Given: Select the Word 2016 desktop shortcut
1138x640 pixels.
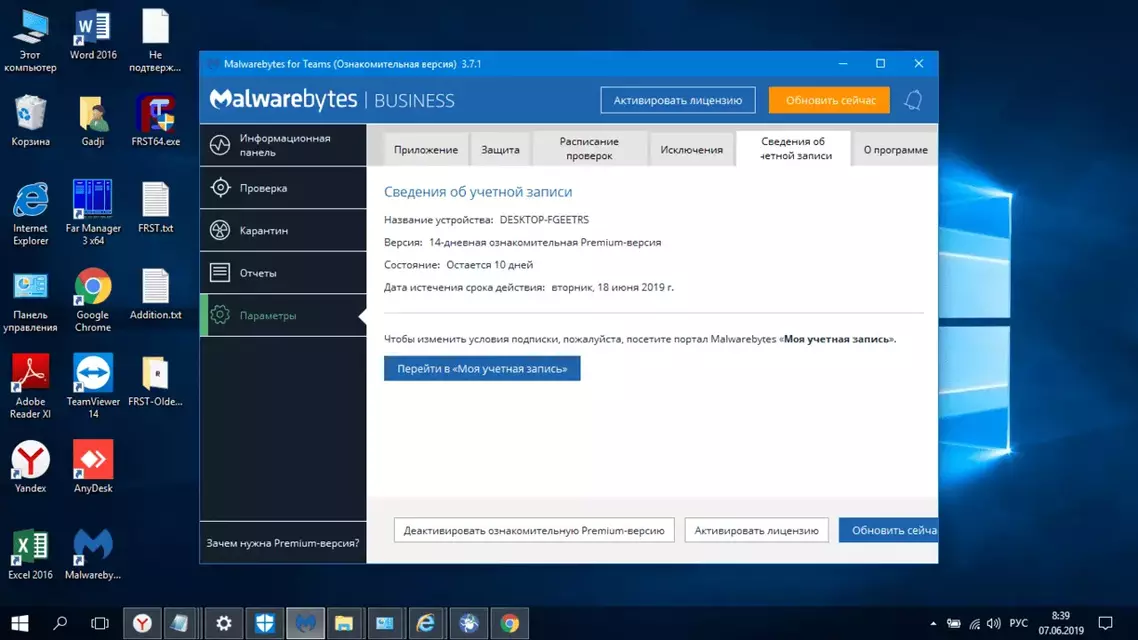Looking at the screenshot, I should click(x=93, y=35).
